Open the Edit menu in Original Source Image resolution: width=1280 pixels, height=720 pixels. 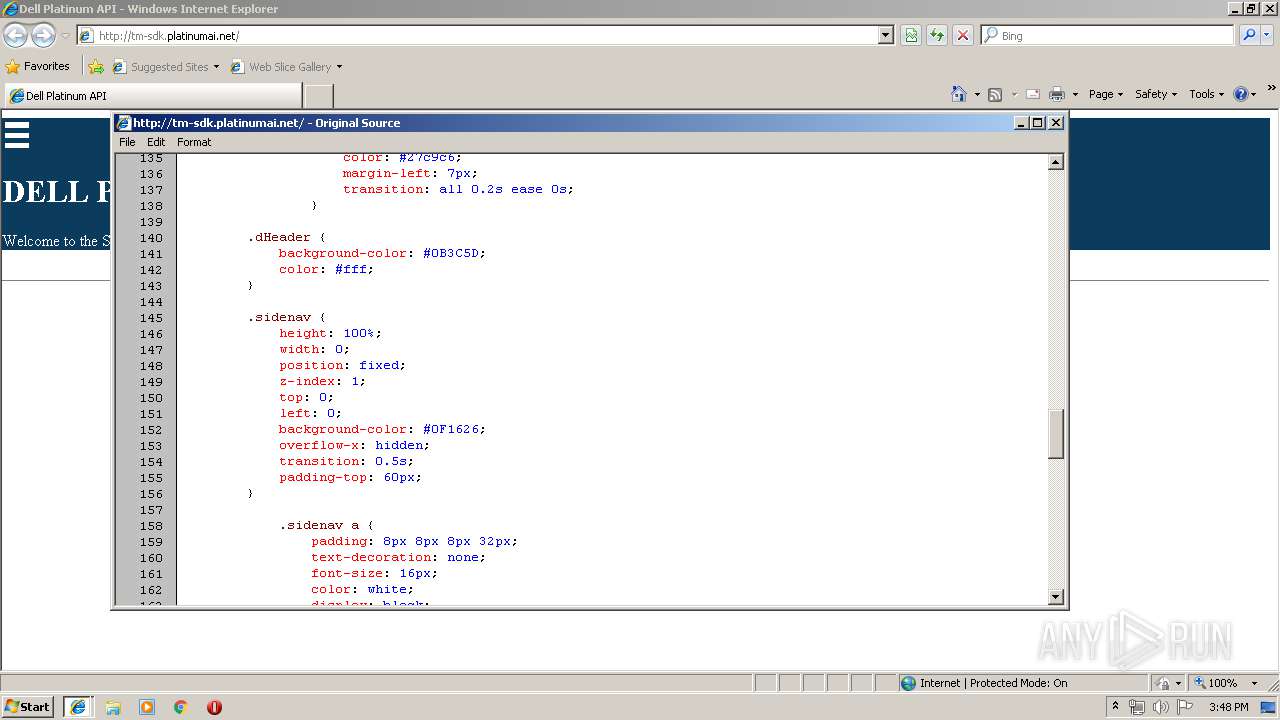coord(156,142)
